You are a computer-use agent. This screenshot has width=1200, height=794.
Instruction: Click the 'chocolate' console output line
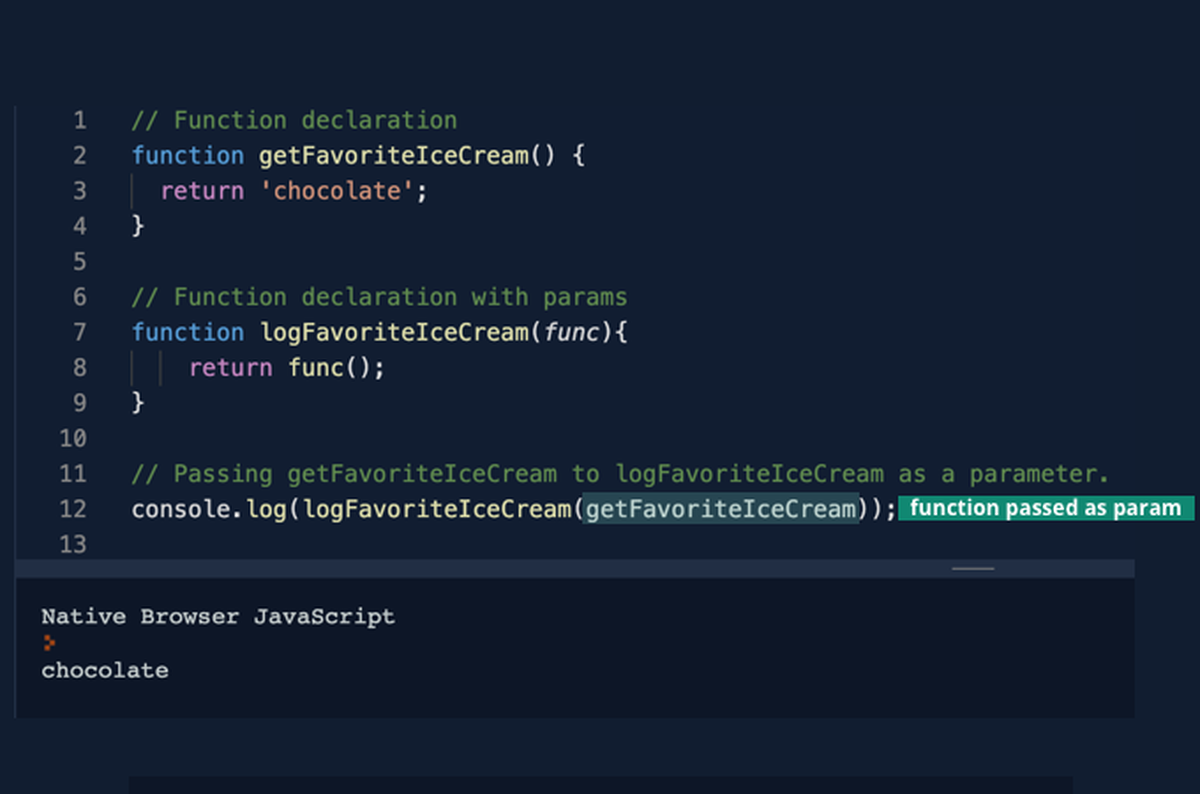tap(104, 670)
